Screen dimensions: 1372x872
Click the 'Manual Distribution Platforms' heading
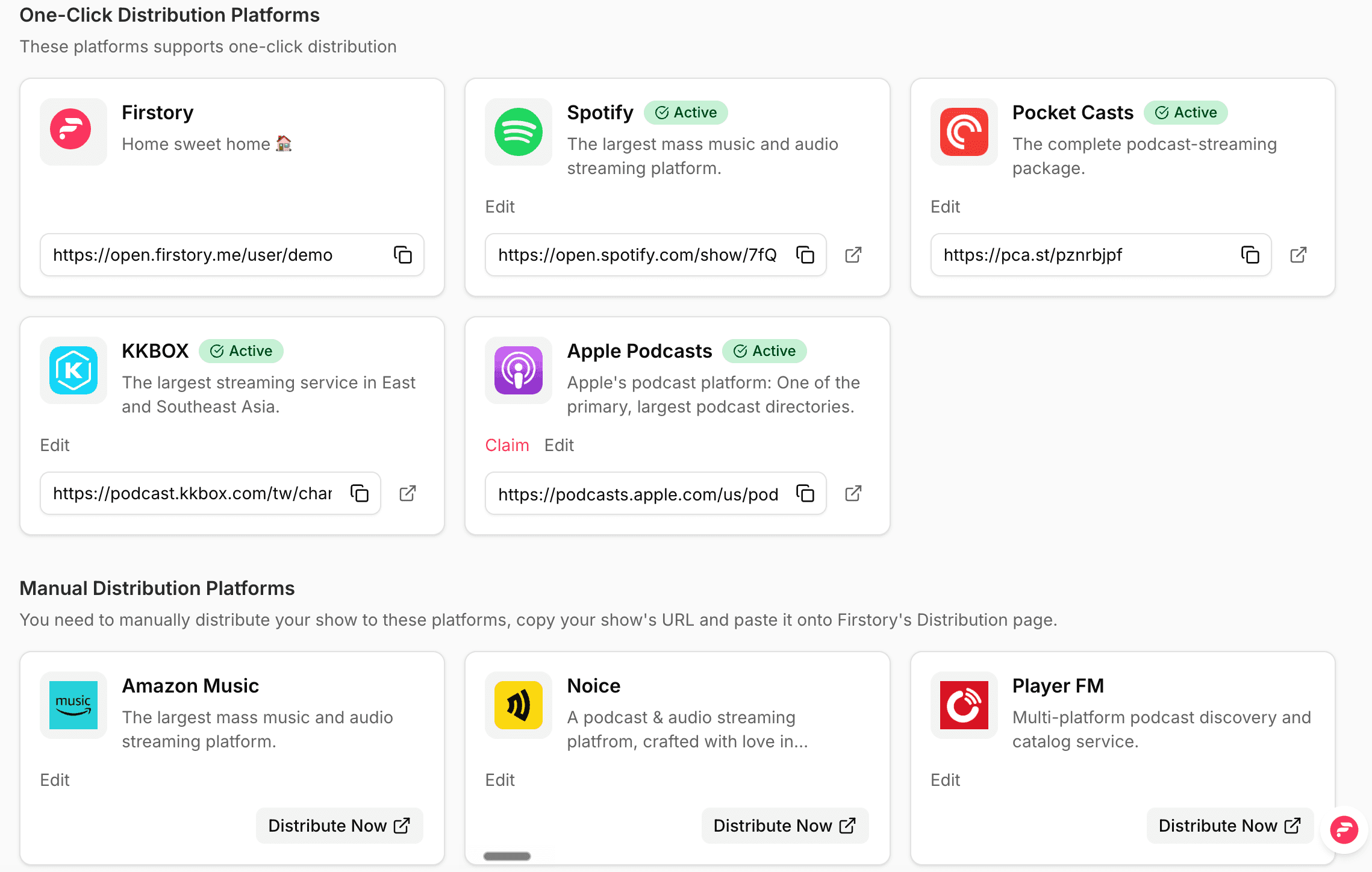[x=157, y=588]
